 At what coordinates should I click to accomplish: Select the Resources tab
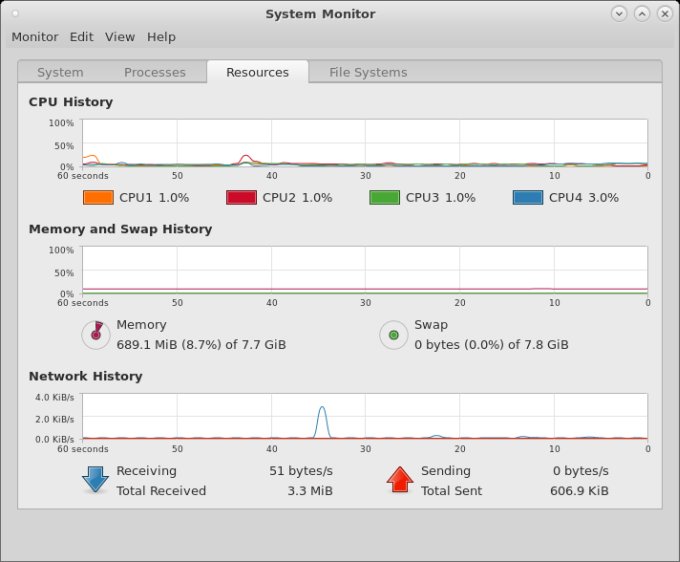click(x=257, y=72)
